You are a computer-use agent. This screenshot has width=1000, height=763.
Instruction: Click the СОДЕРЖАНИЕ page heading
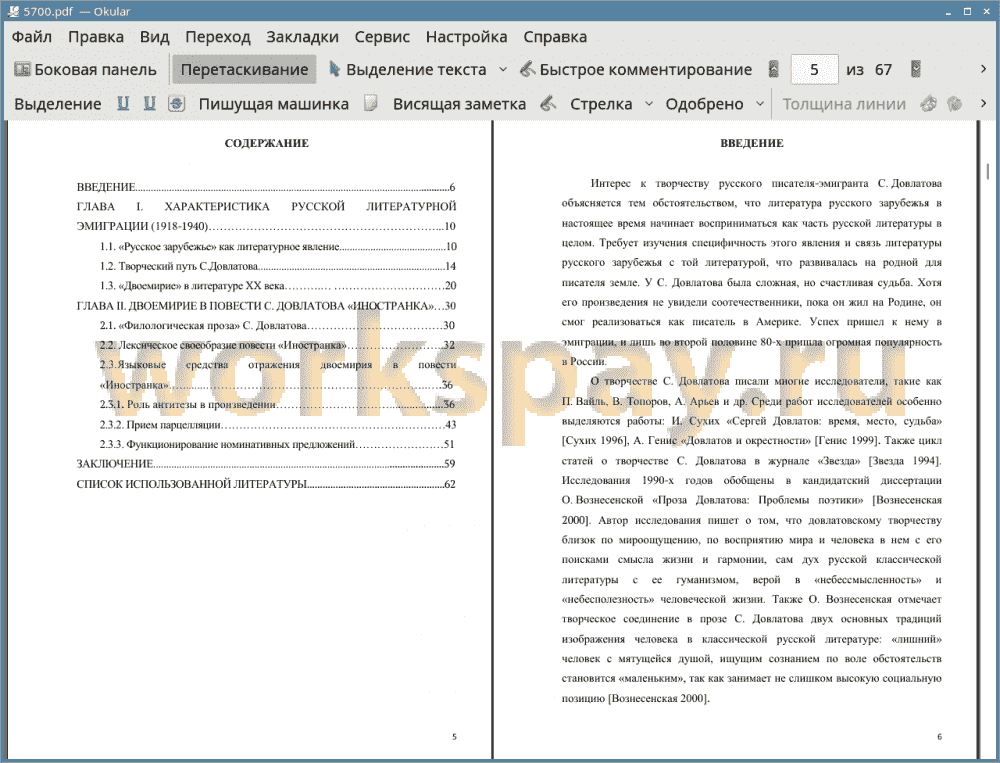tap(267, 143)
